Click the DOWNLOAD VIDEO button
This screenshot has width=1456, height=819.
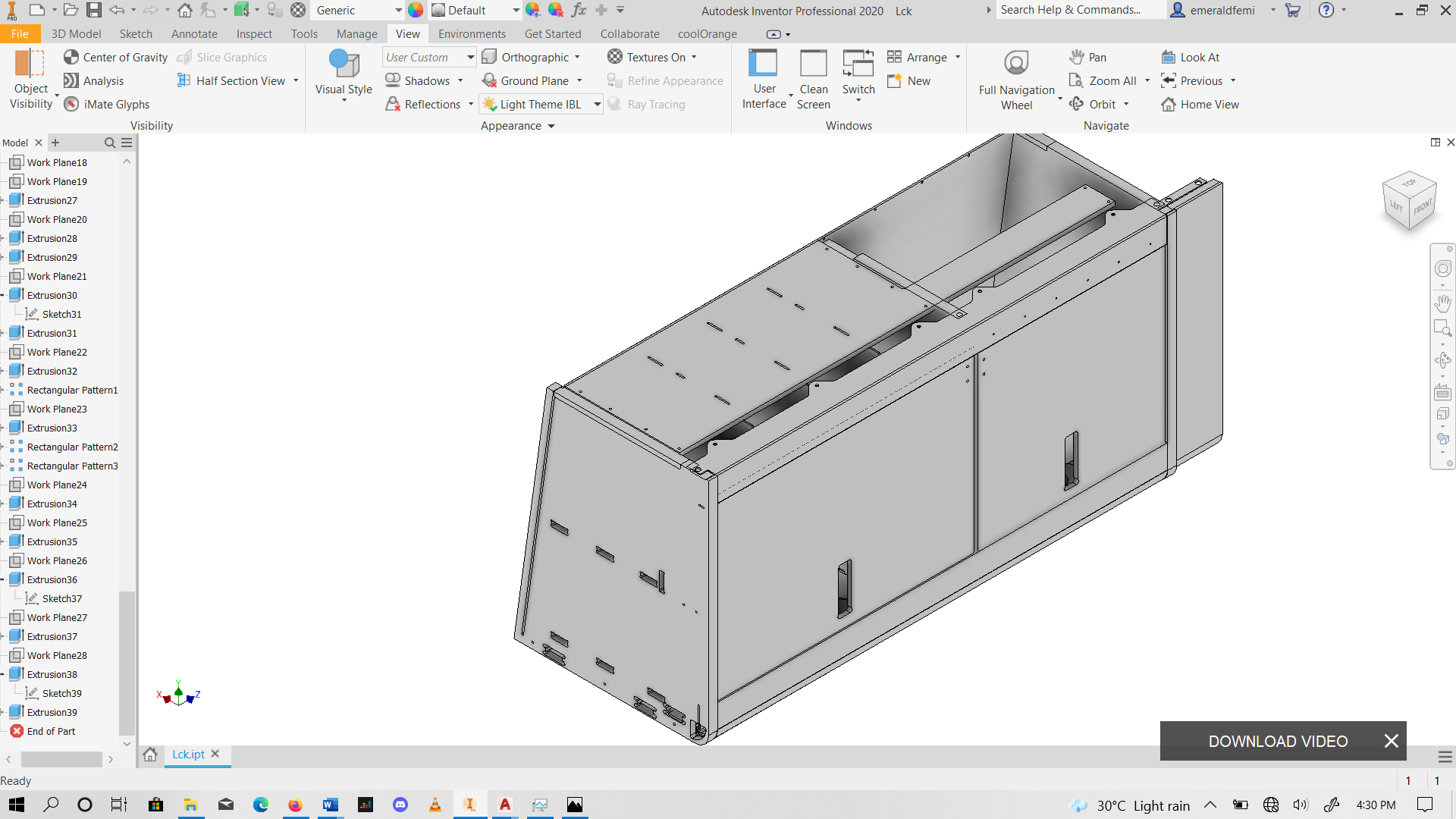(1278, 741)
